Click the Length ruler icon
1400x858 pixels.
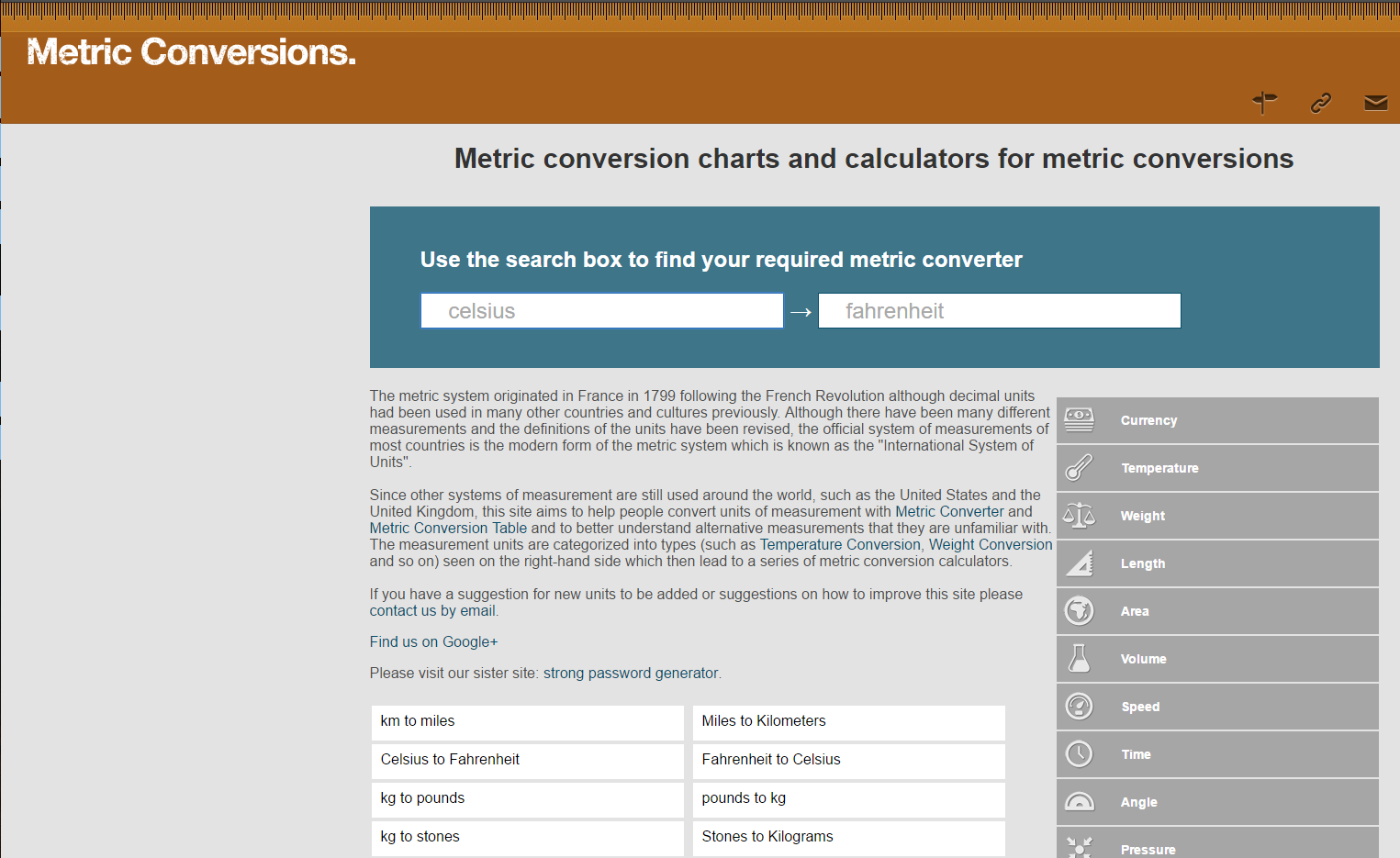tap(1079, 563)
